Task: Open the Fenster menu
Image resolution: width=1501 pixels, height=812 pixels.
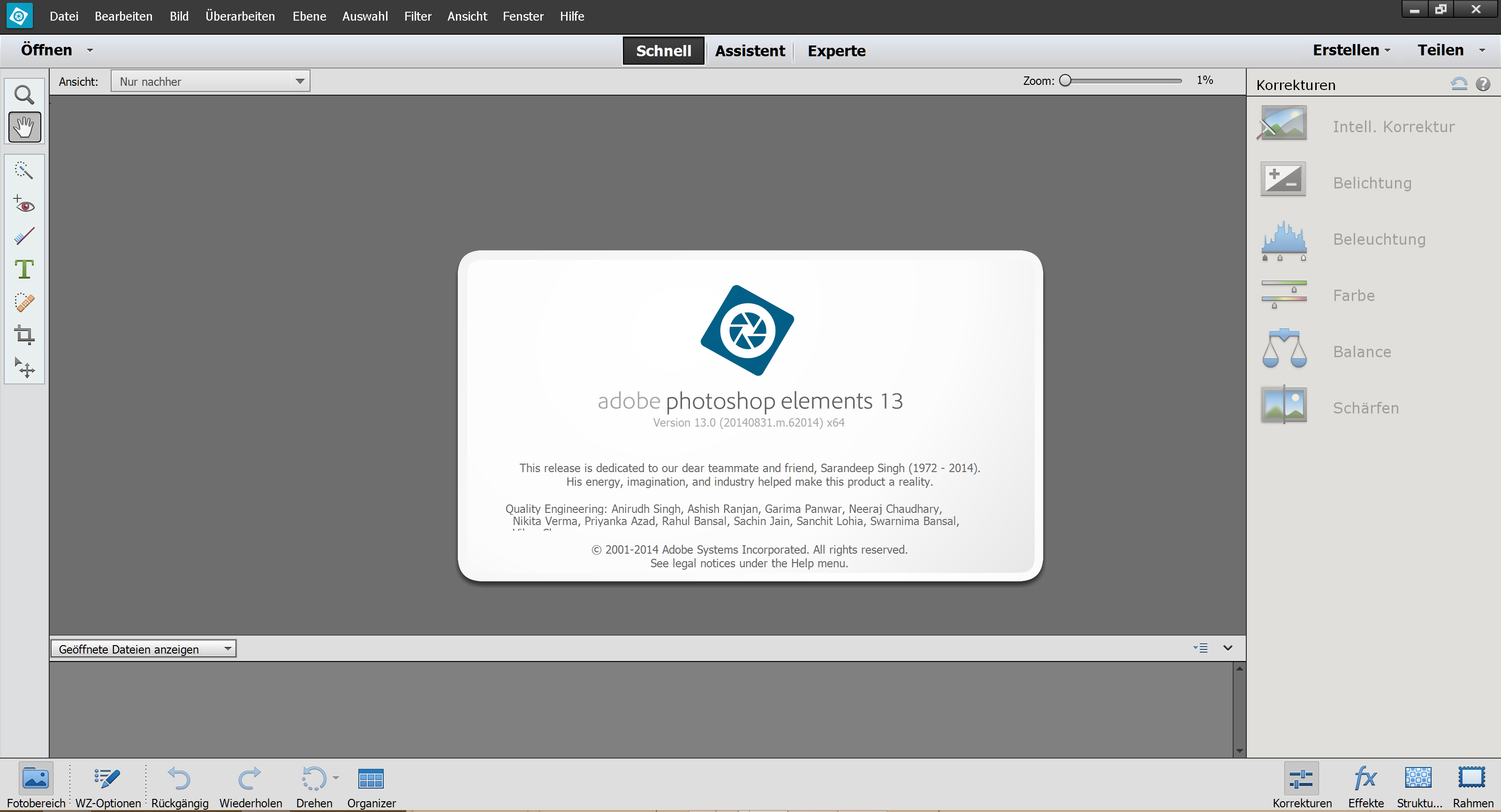Action: (x=523, y=16)
